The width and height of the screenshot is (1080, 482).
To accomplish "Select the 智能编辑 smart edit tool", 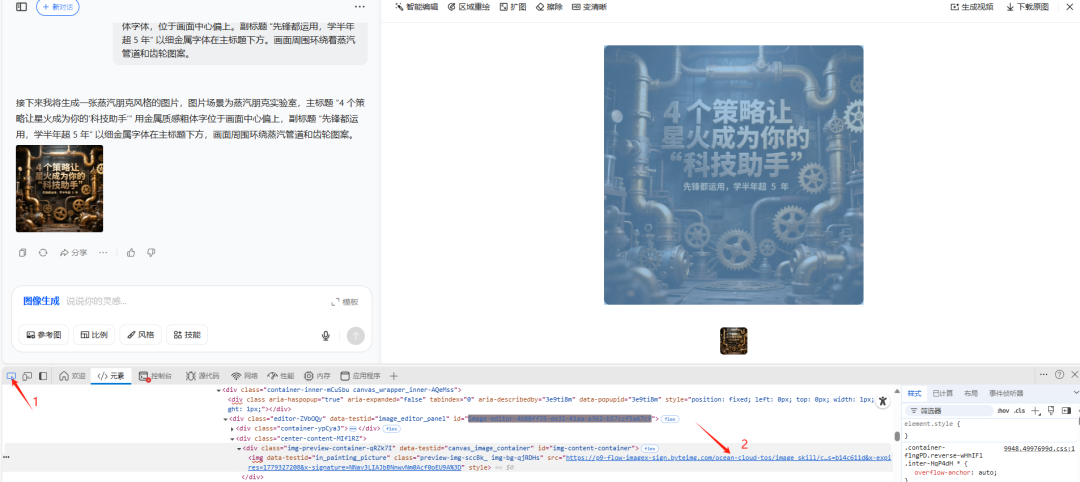I will pyautogui.click(x=417, y=7).
